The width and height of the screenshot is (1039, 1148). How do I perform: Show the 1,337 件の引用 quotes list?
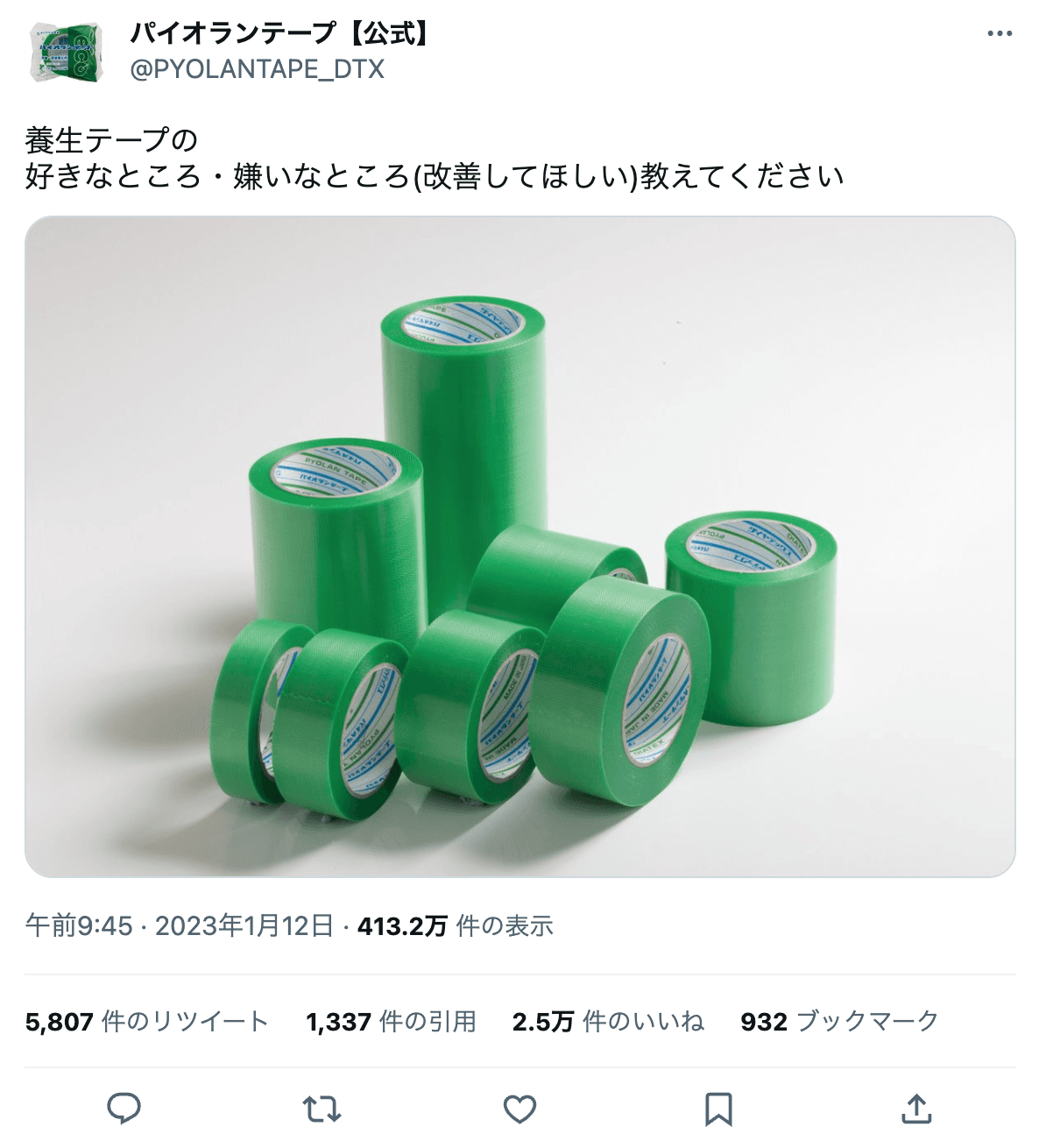click(391, 1021)
